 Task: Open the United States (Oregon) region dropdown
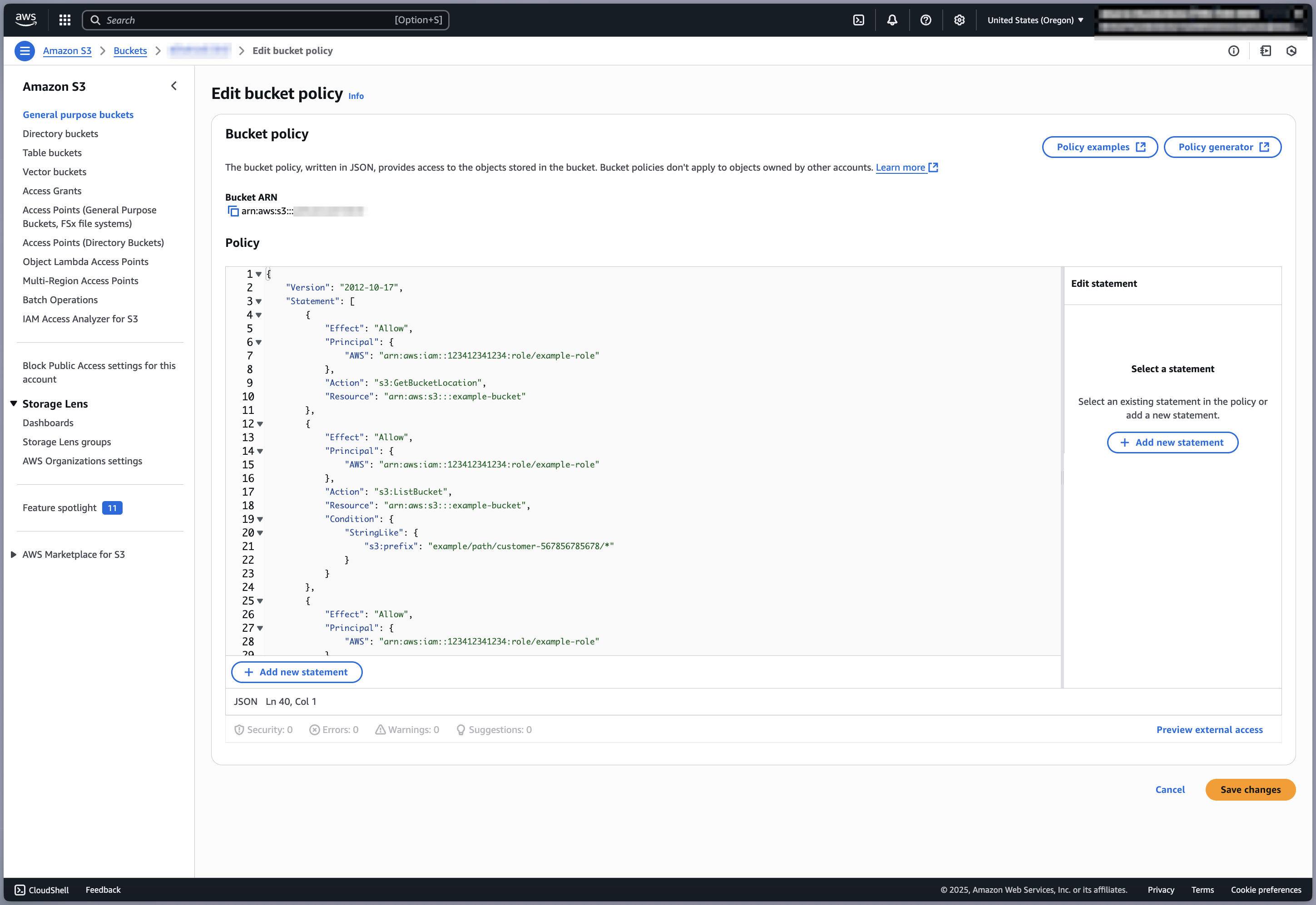1035,20
